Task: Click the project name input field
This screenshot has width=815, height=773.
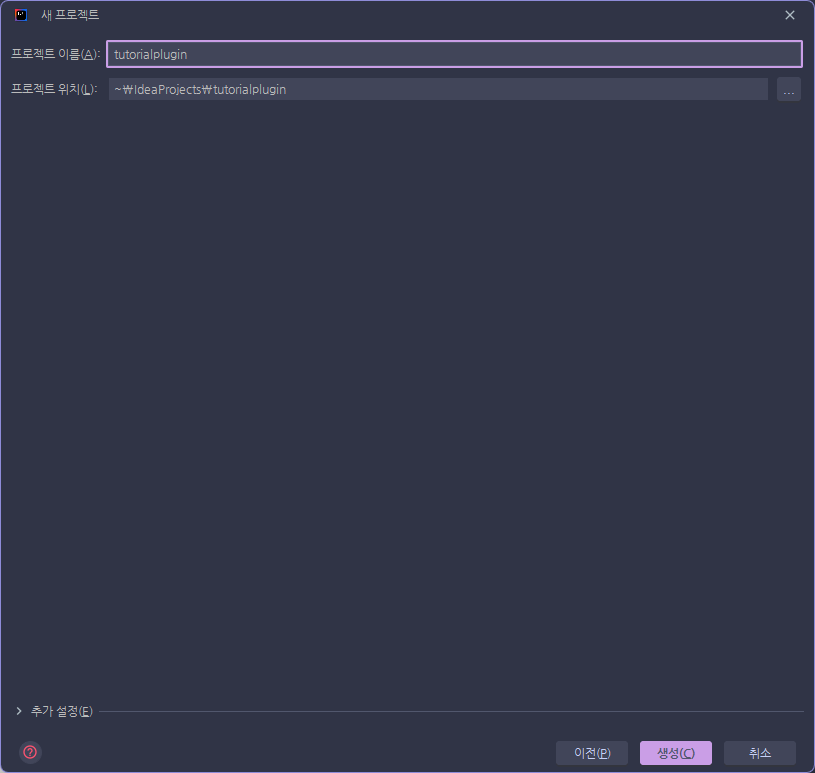Action: pyautogui.click(x=454, y=54)
